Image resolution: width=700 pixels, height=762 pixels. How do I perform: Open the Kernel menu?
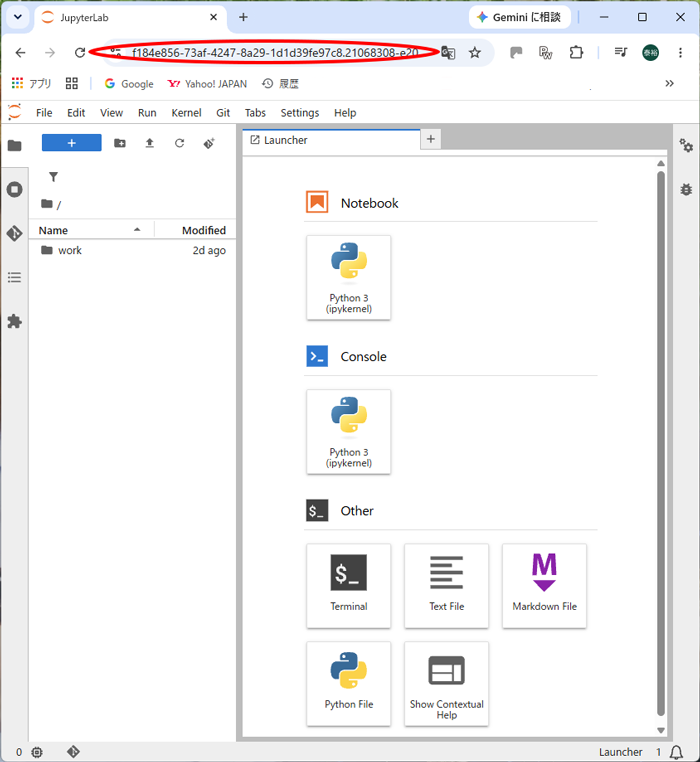[x=186, y=113]
